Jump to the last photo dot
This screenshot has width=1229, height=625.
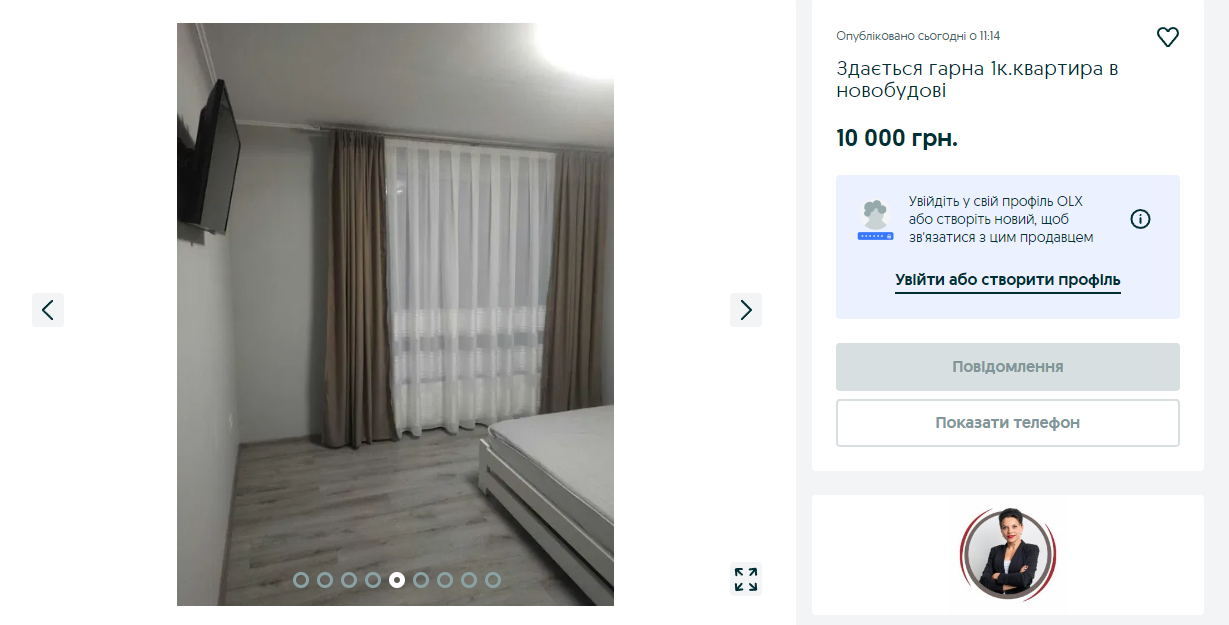[x=493, y=579]
